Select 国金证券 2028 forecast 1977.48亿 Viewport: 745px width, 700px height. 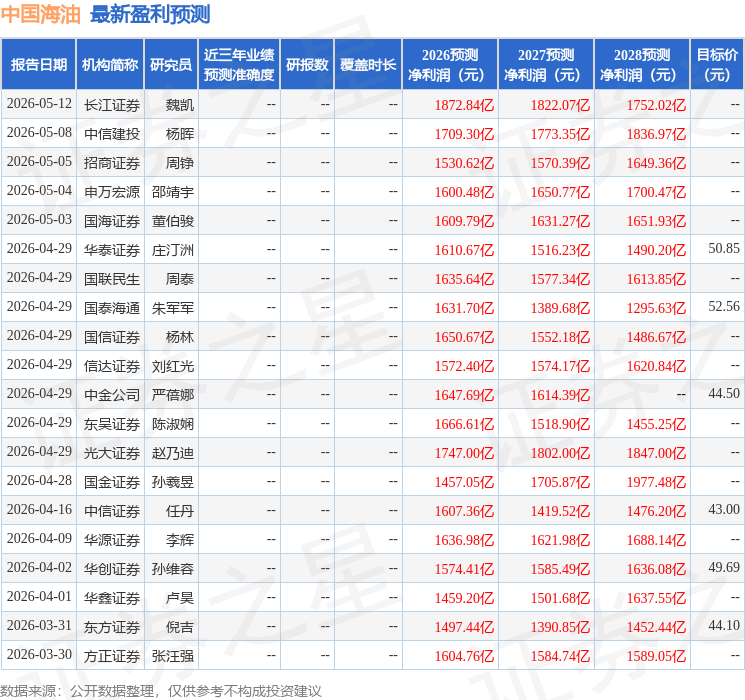tap(656, 482)
